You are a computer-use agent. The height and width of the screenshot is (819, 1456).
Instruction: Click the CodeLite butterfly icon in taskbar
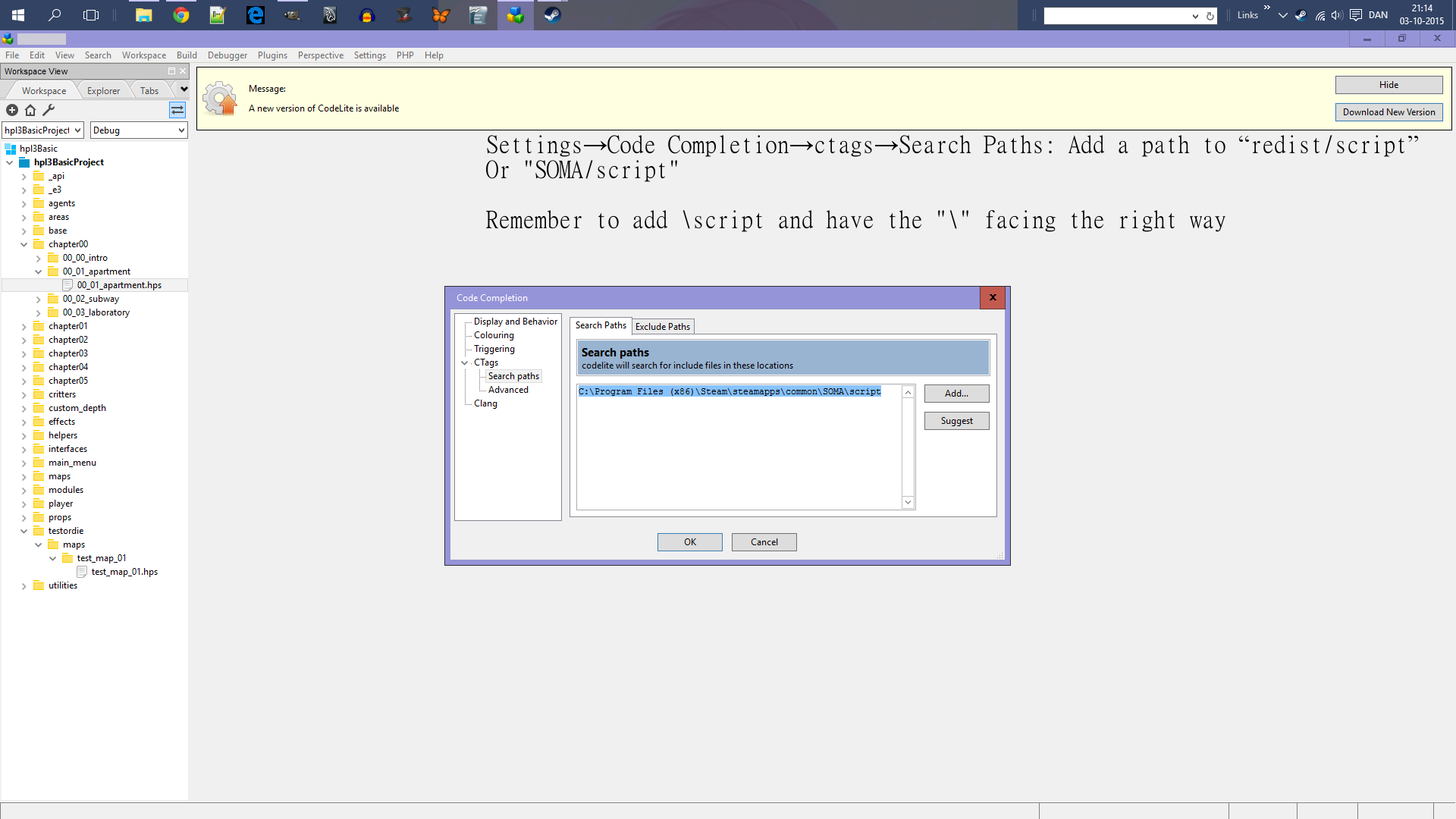[441, 14]
